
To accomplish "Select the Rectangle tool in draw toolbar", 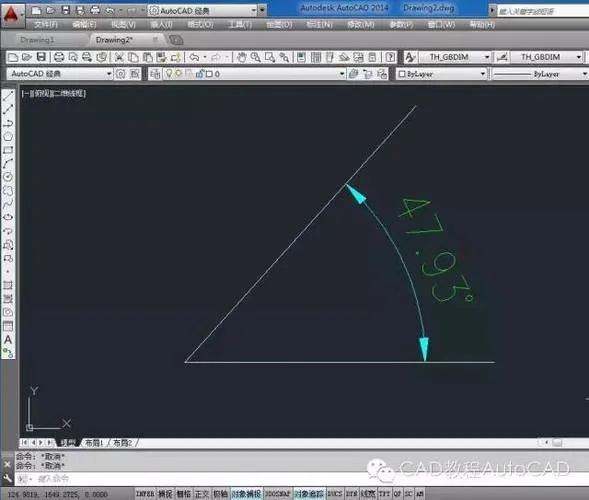I will coord(8,150).
